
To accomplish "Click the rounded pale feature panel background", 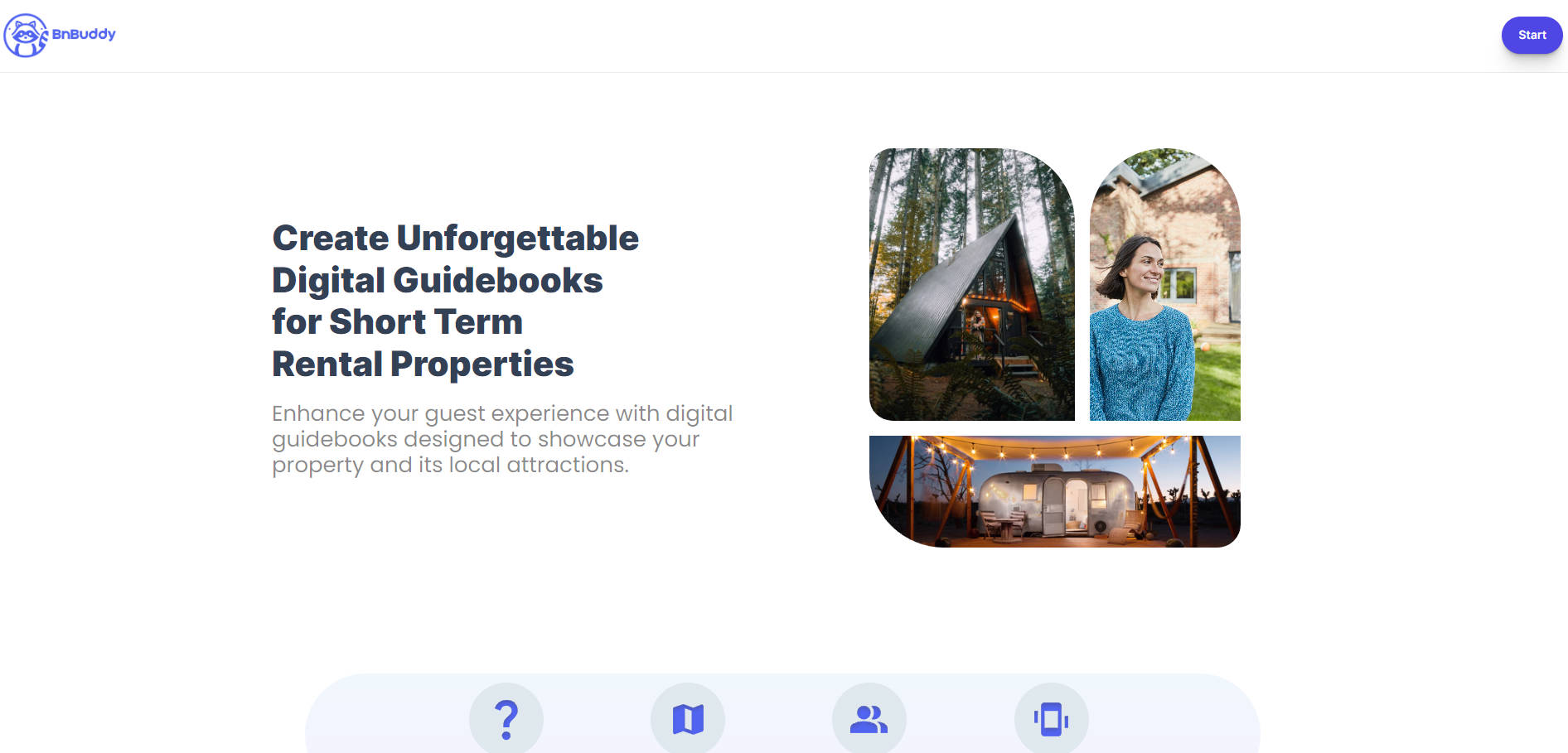I will [x=782, y=713].
